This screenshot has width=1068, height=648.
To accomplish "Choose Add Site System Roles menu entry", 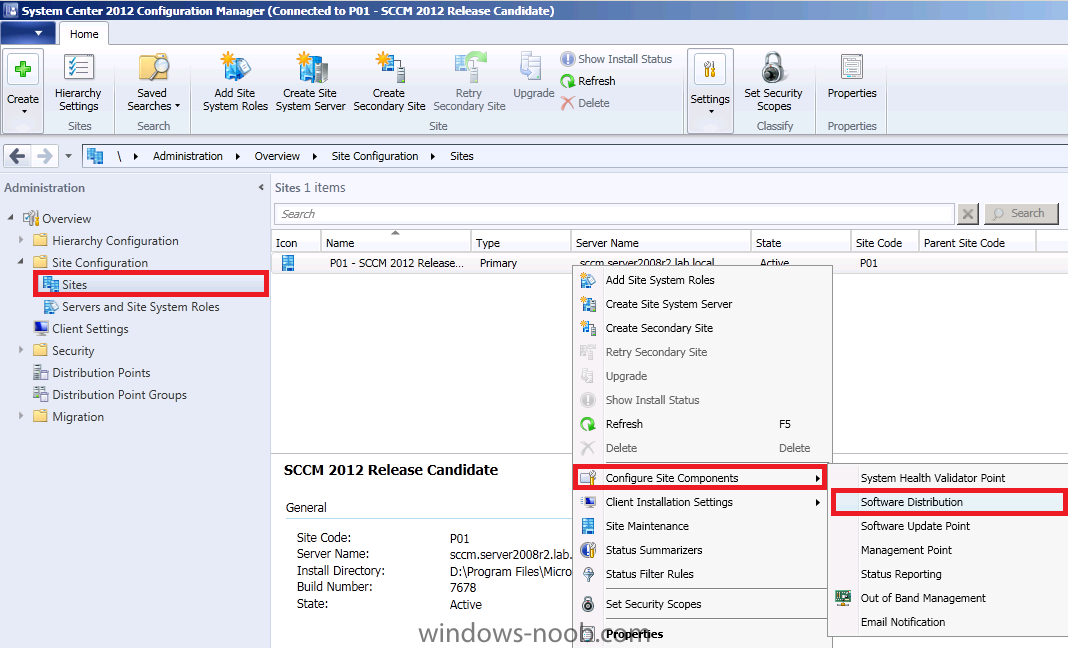I will point(703,280).
